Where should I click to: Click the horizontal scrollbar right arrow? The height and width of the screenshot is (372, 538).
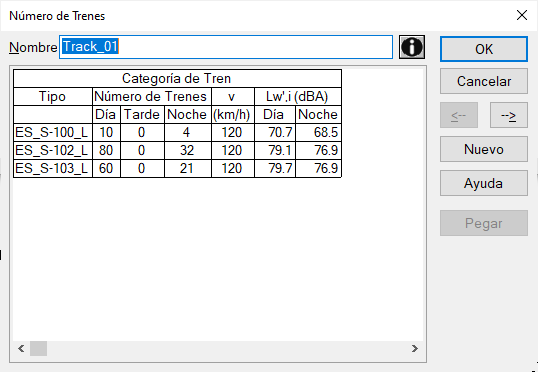pyautogui.click(x=414, y=349)
